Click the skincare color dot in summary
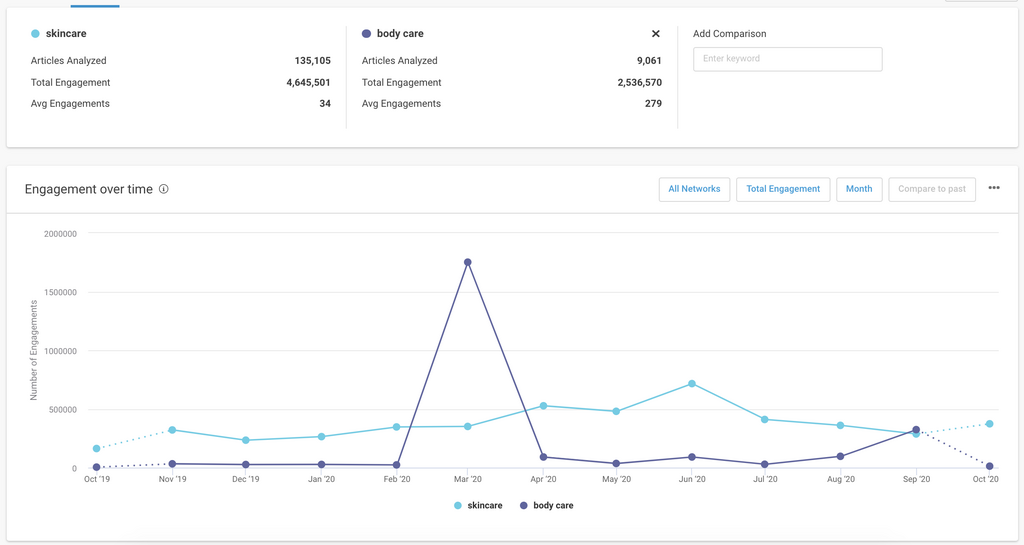Viewport: 1024px width, 545px height. [36, 34]
